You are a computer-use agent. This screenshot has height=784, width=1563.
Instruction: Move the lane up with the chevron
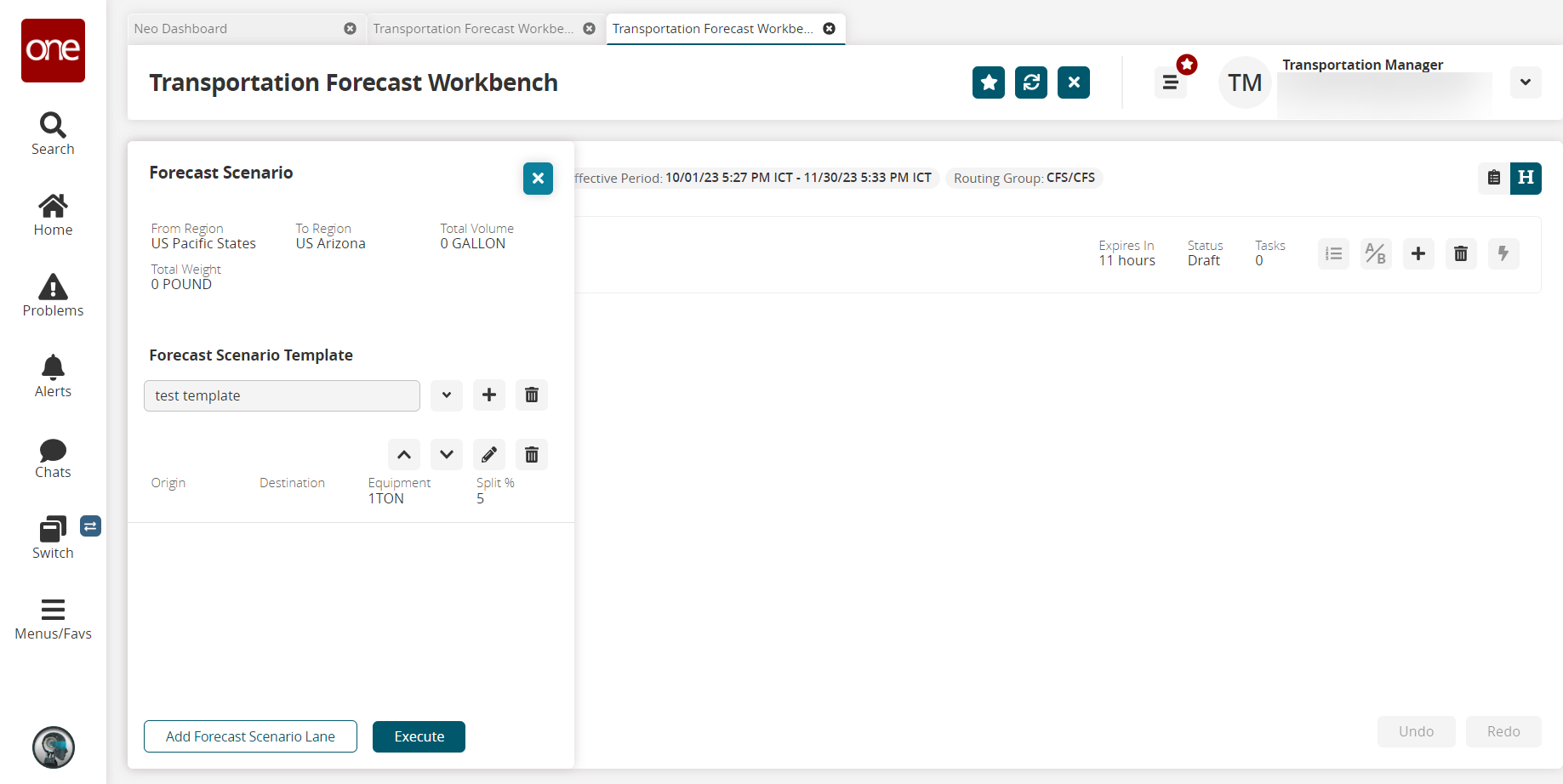[x=404, y=455]
